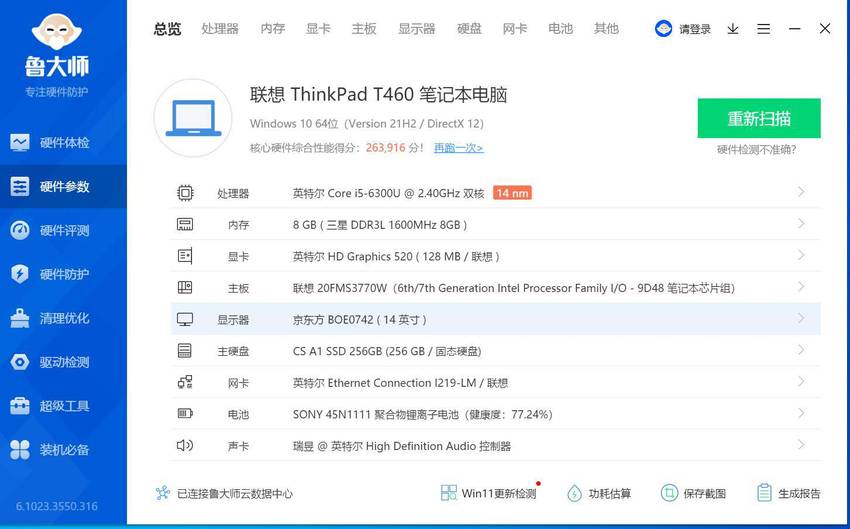Click the 内存 memory module icon
This screenshot has height=529, width=850.
[185, 224]
